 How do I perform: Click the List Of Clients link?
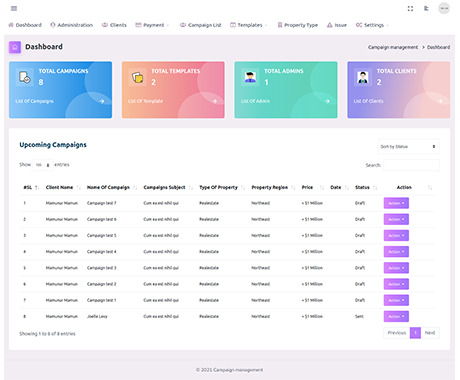(368, 101)
